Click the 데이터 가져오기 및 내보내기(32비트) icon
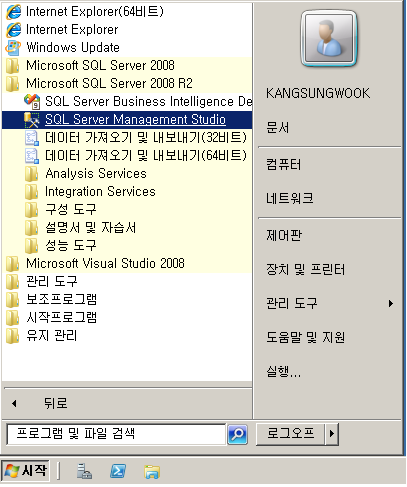 point(32,138)
